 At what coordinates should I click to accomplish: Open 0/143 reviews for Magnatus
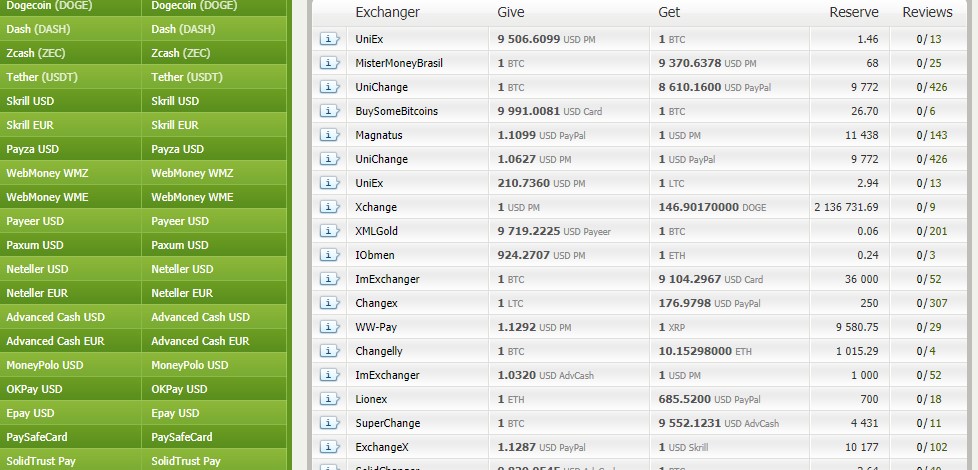[x=932, y=135]
